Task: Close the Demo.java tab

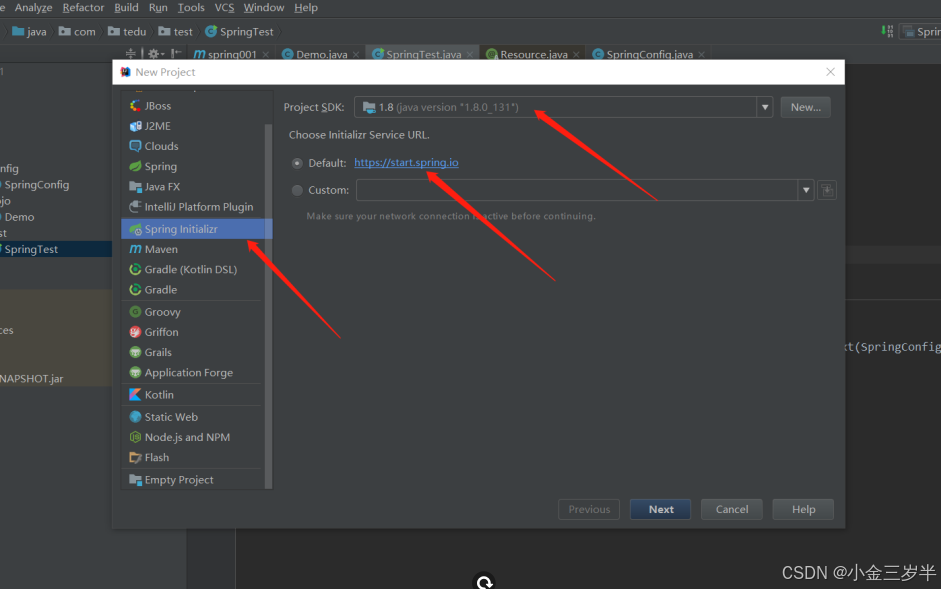Action: pos(356,55)
